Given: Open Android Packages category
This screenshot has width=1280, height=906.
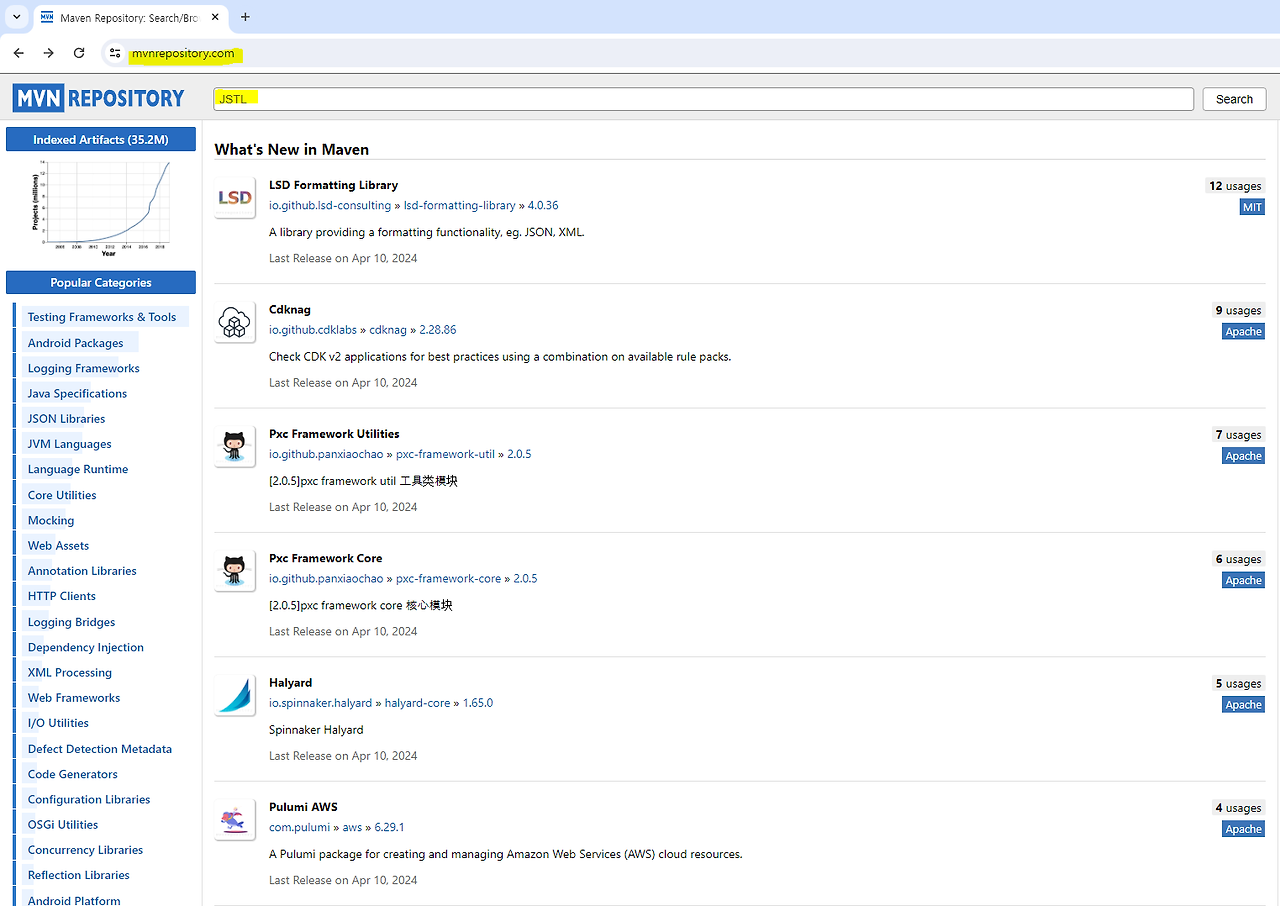Looking at the screenshot, I should tap(76, 343).
